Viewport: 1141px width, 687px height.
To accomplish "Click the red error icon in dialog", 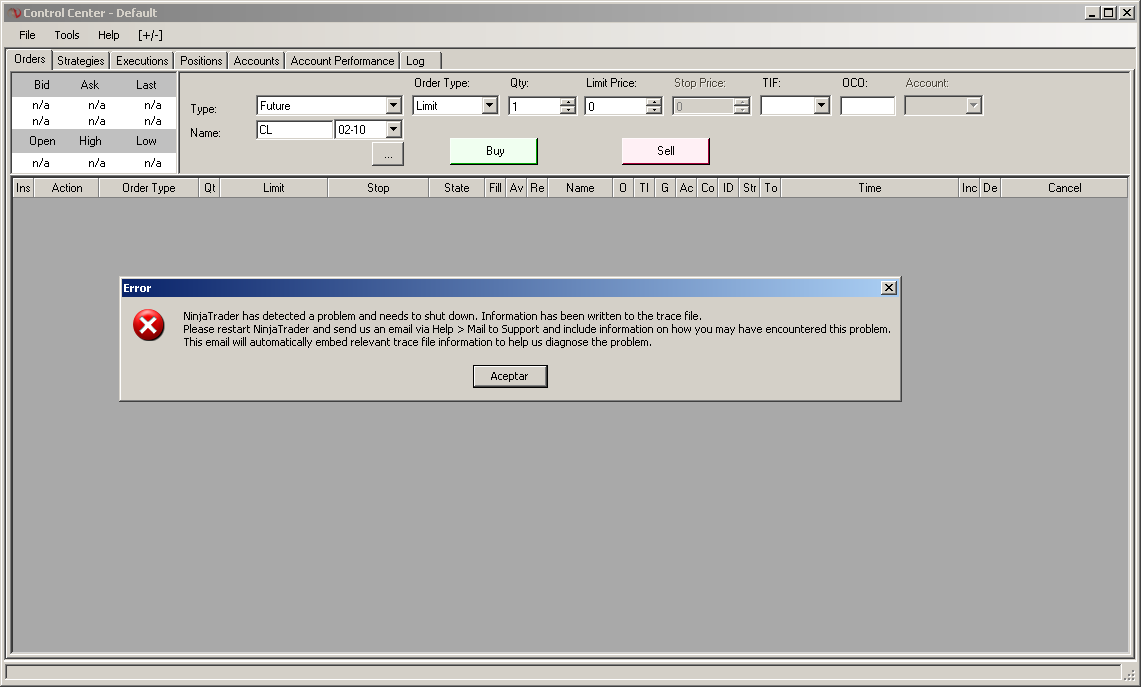I will tap(148, 325).
